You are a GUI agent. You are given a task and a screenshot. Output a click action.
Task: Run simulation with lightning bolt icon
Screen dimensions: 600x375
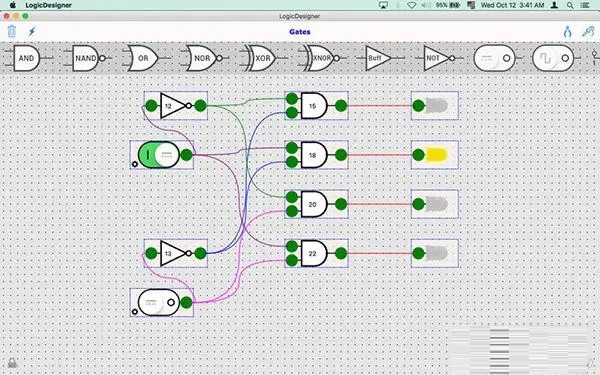coord(32,31)
